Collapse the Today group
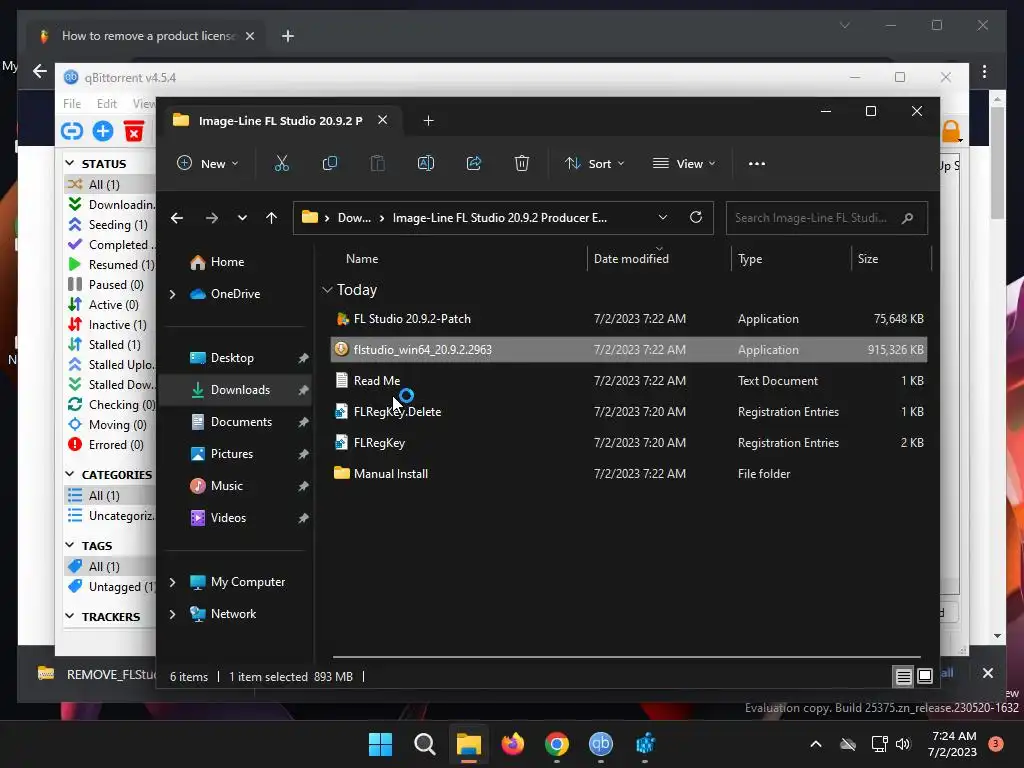This screenshot has width=1024, height=768. pos(327,290)
